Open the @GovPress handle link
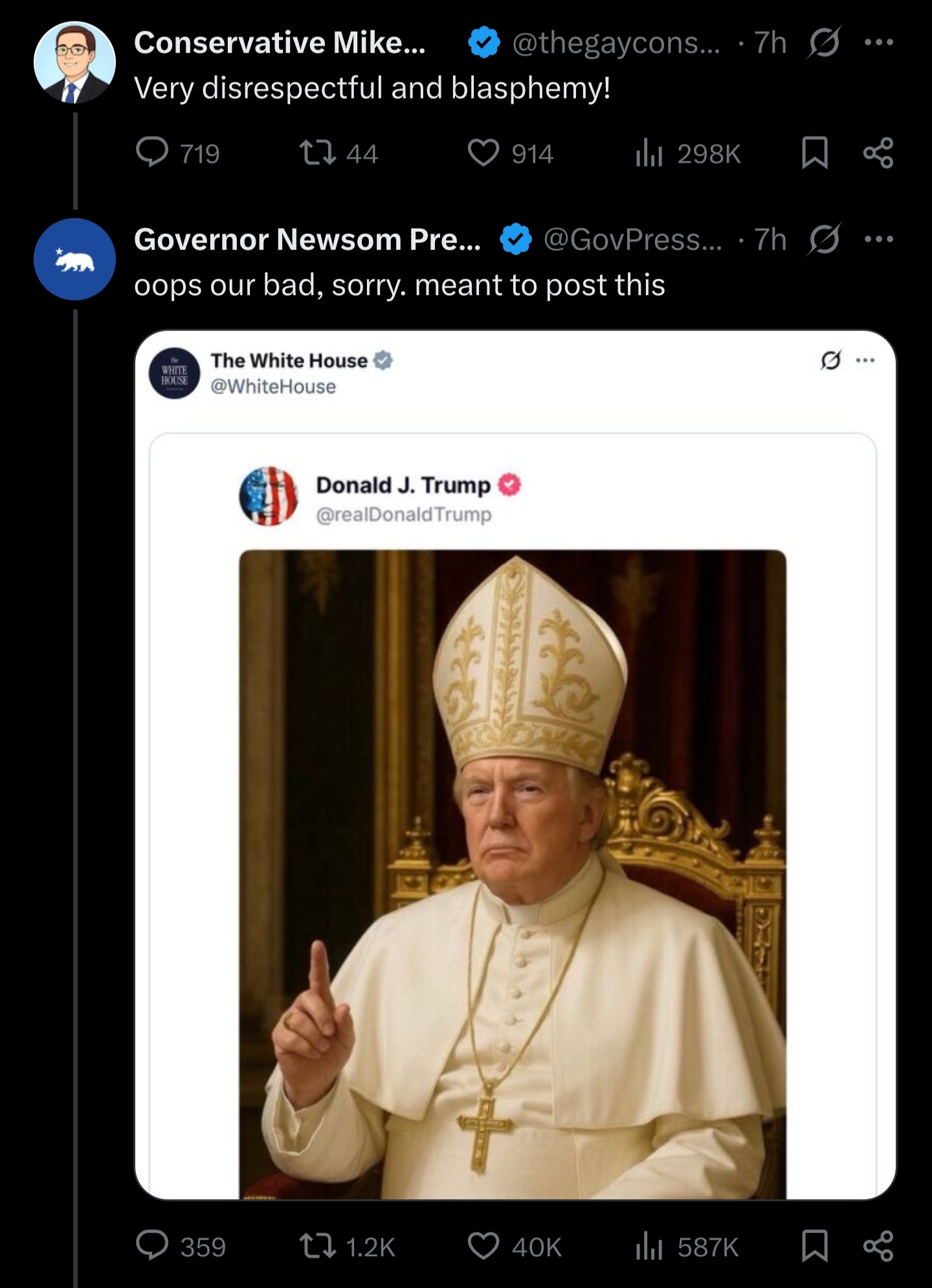 click(632, 240)
